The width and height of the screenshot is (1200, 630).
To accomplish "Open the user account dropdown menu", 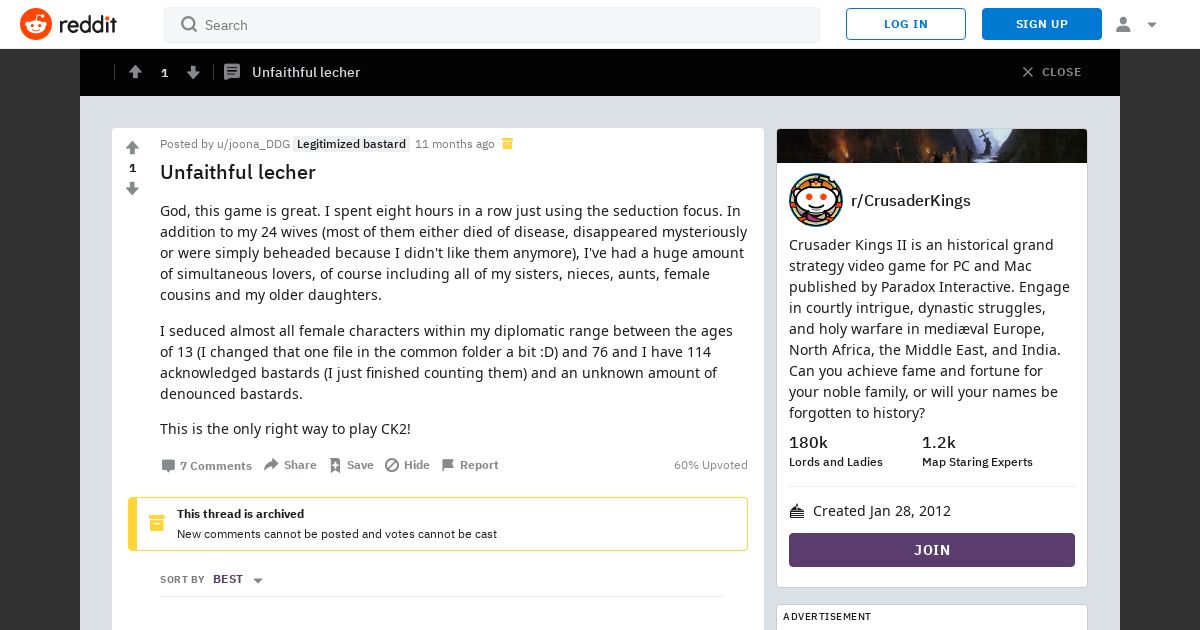I will [1136, 24].
